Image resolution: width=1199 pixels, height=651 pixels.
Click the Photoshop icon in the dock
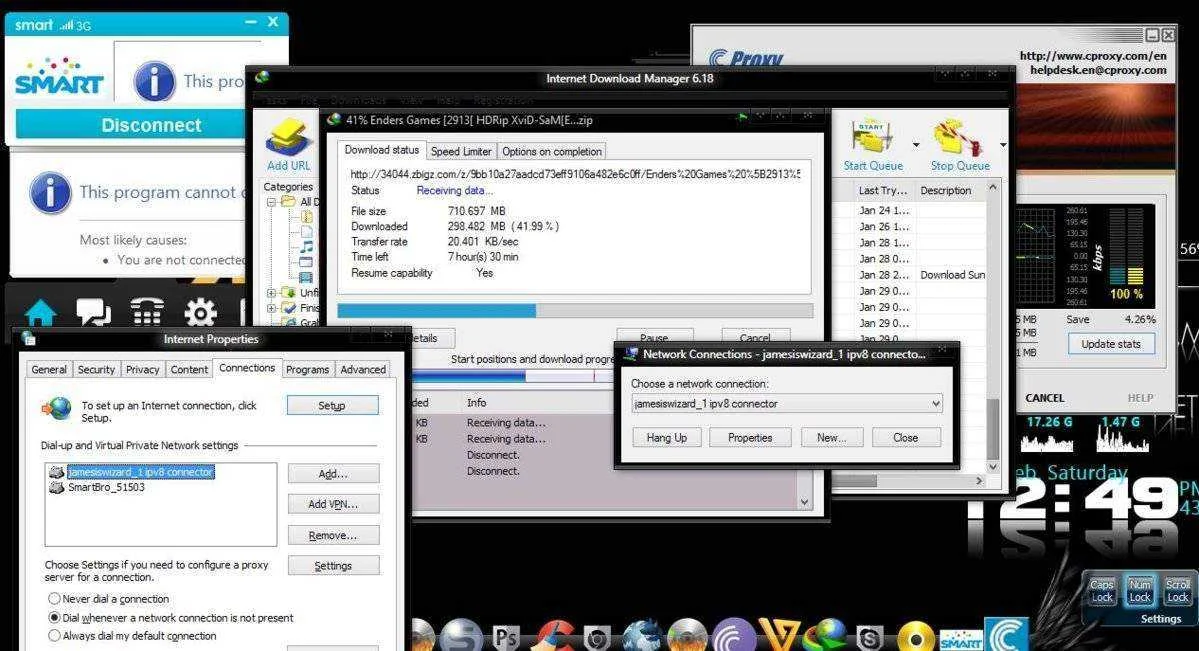505,637
